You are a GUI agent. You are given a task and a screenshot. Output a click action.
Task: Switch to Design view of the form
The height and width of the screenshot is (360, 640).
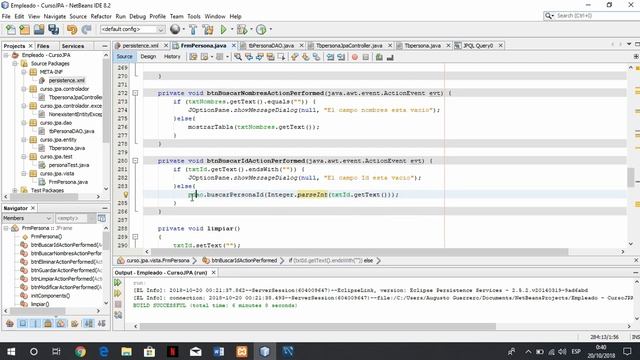coord(148,57)
